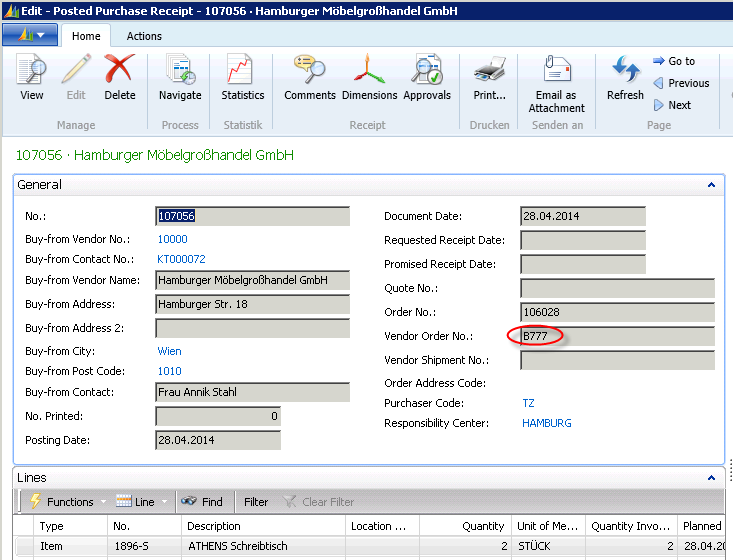The image size is (733, 560).
Task: Click the Vendor Order No. field
Action: coord(617,336)
